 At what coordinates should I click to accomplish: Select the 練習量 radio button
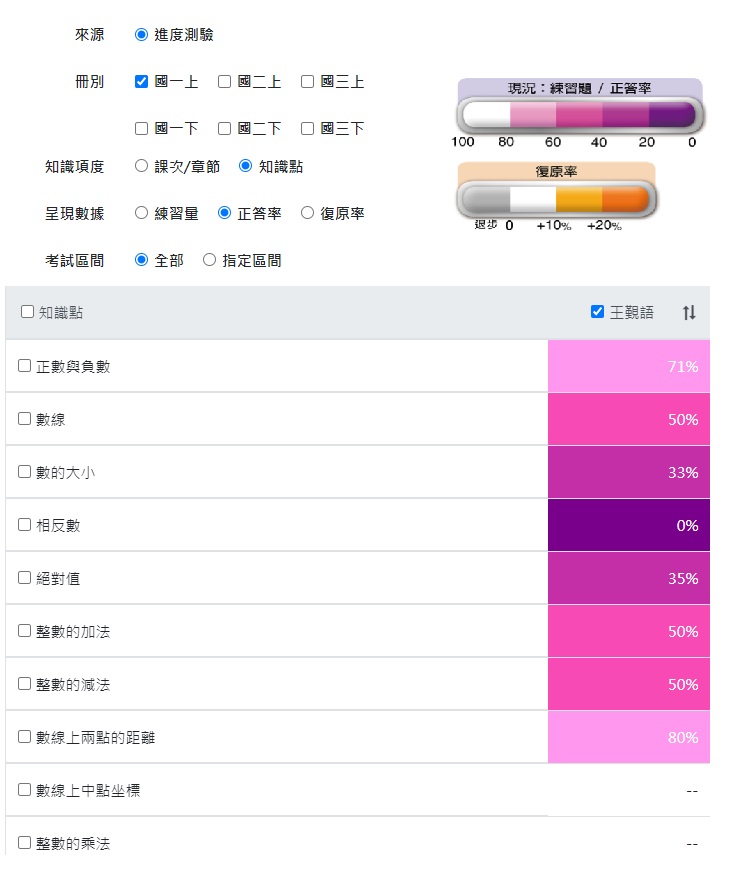coord(140,212)
